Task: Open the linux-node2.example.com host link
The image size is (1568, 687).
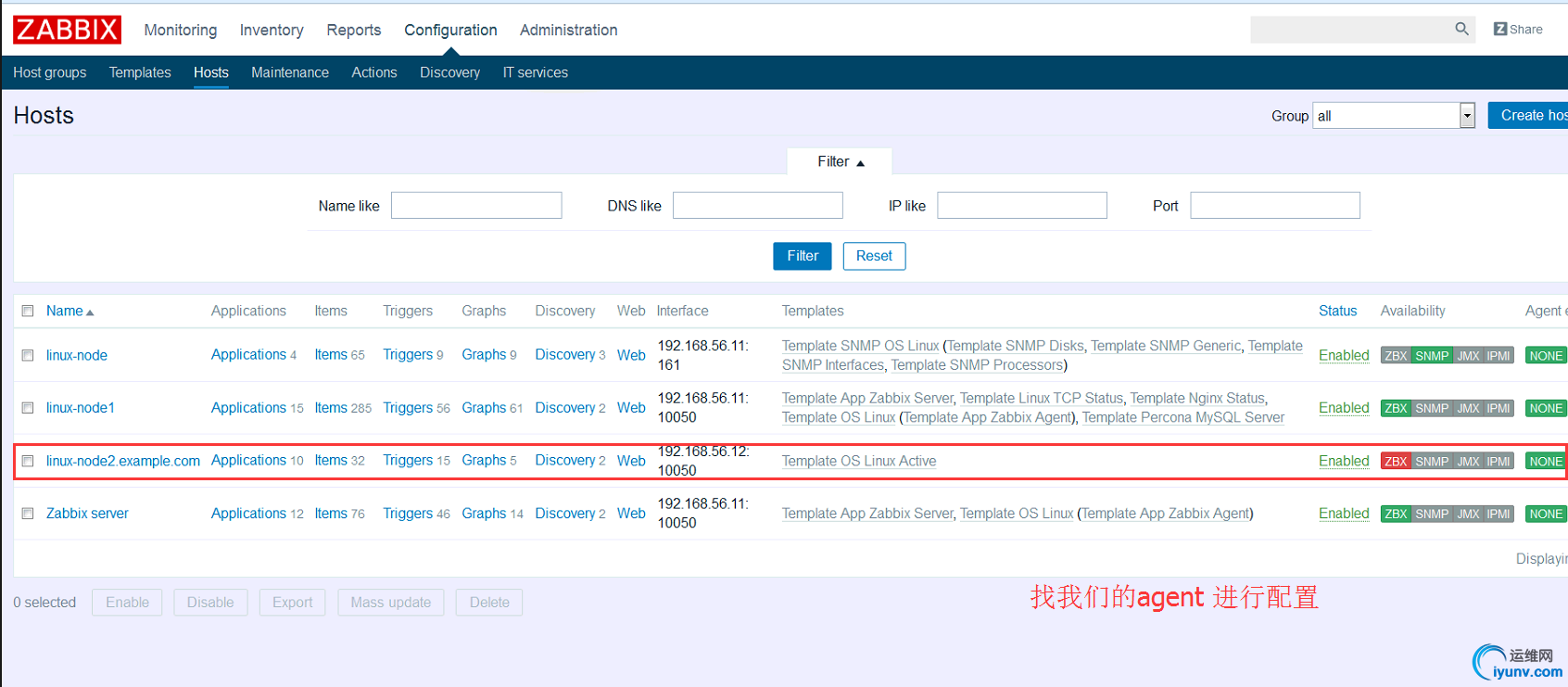Action: tap(123, 462)
